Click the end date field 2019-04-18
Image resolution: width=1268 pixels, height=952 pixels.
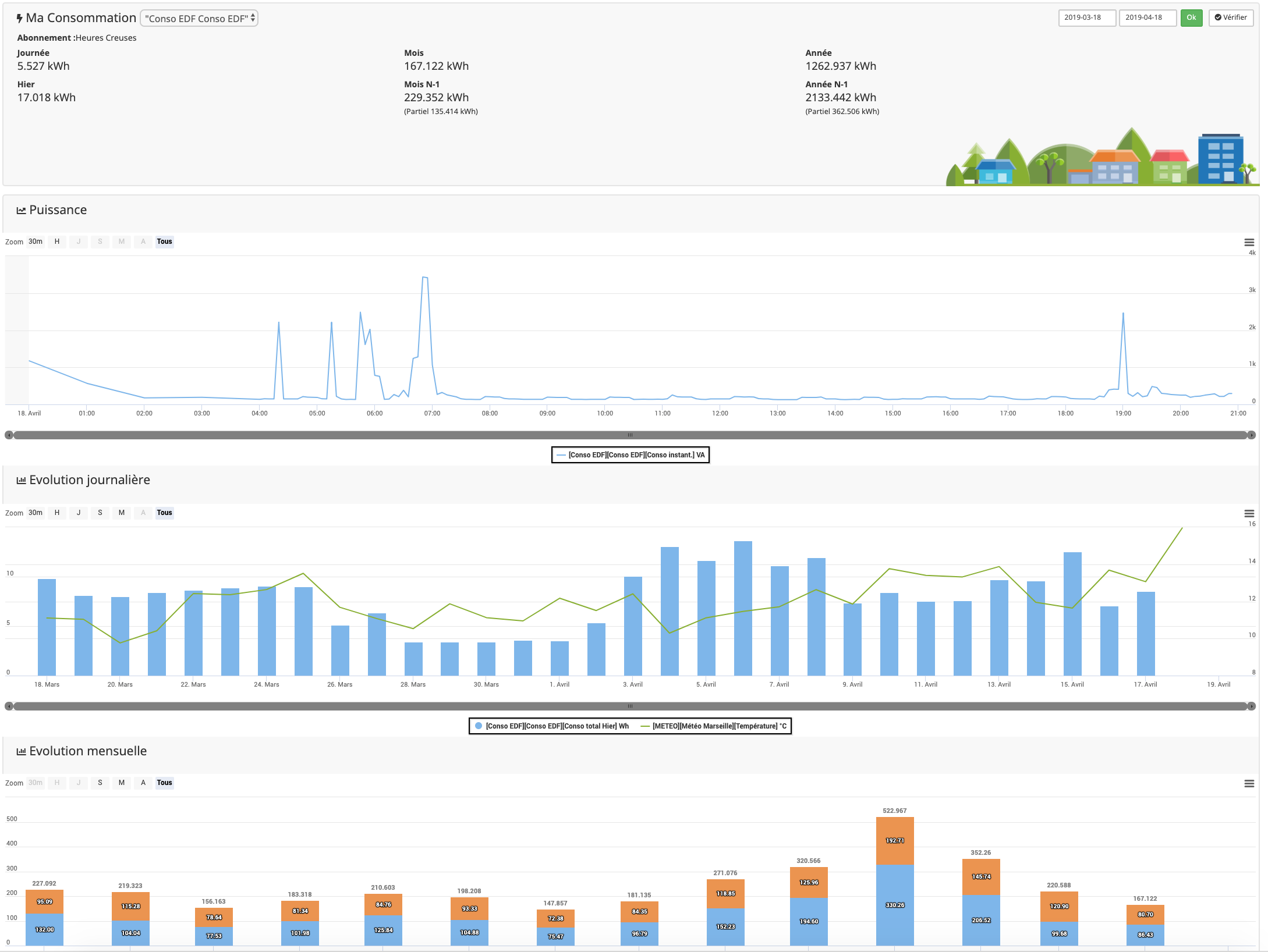coord(1147,17)
